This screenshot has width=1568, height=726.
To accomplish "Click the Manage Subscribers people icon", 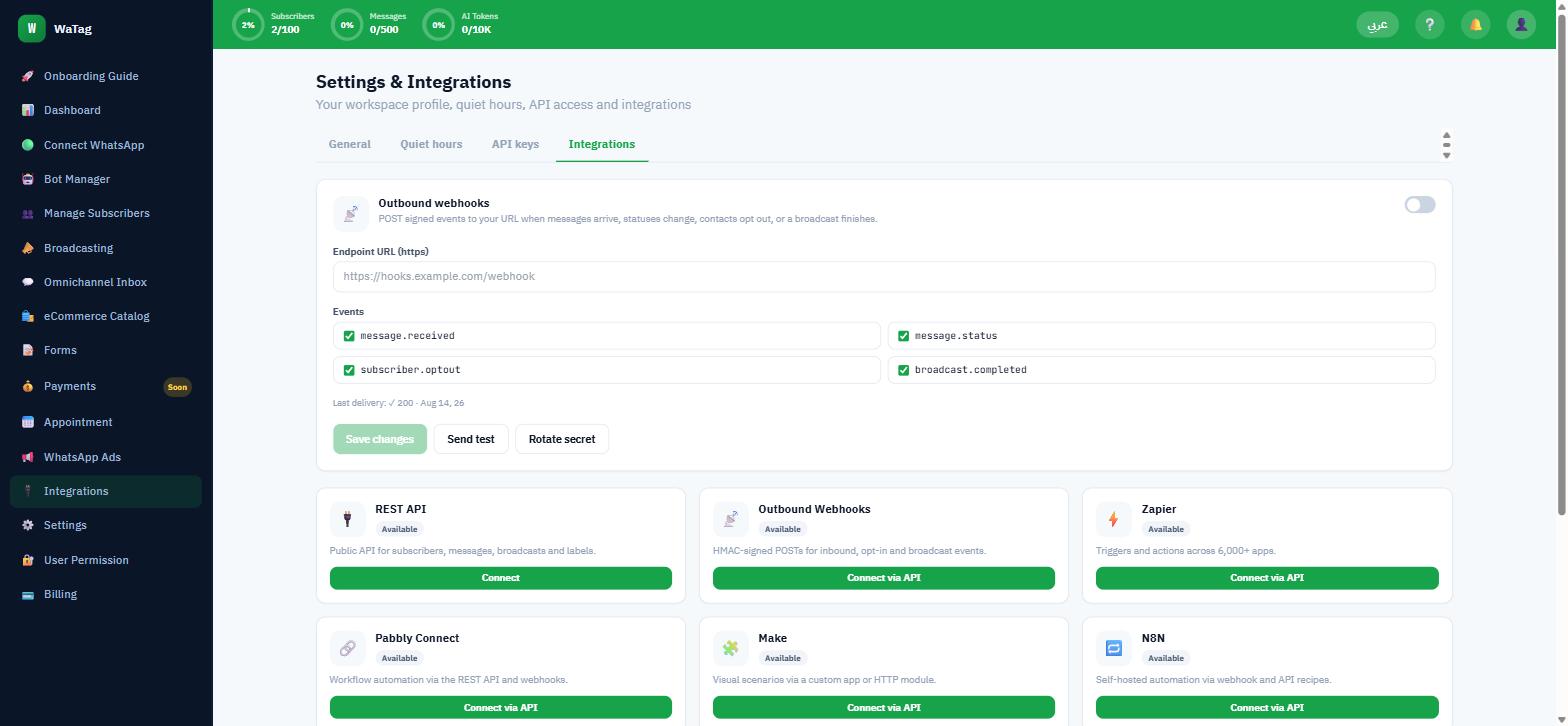I will (x=28, y=213).
